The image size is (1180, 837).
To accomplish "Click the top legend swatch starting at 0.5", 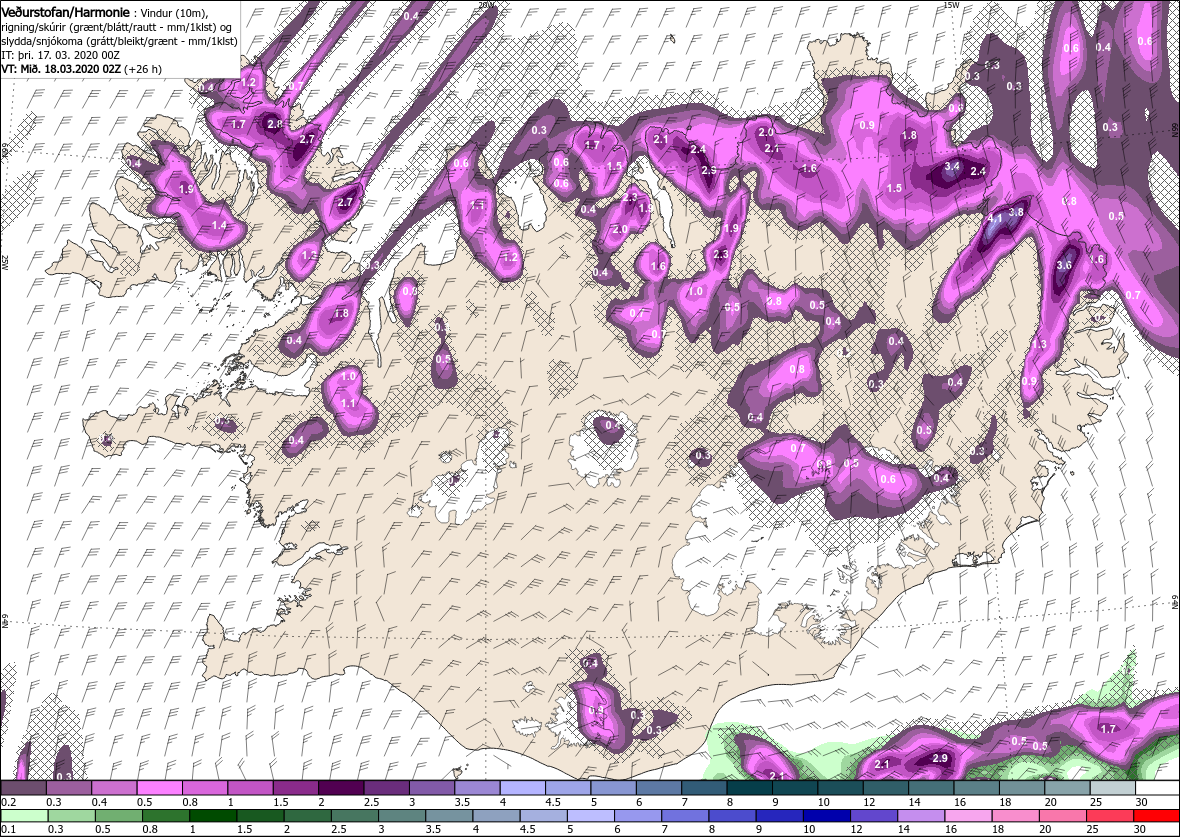I will (x=161, y=787).
